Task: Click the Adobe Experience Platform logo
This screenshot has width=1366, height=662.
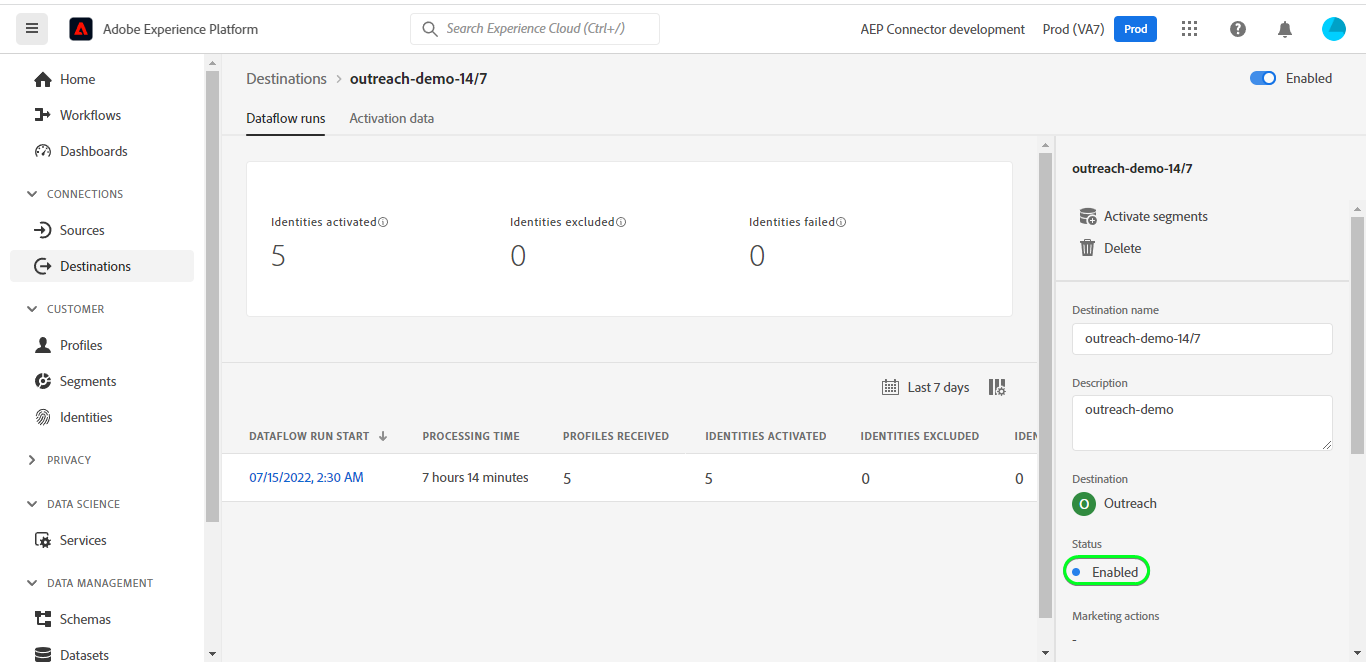Action: [81, 29]
